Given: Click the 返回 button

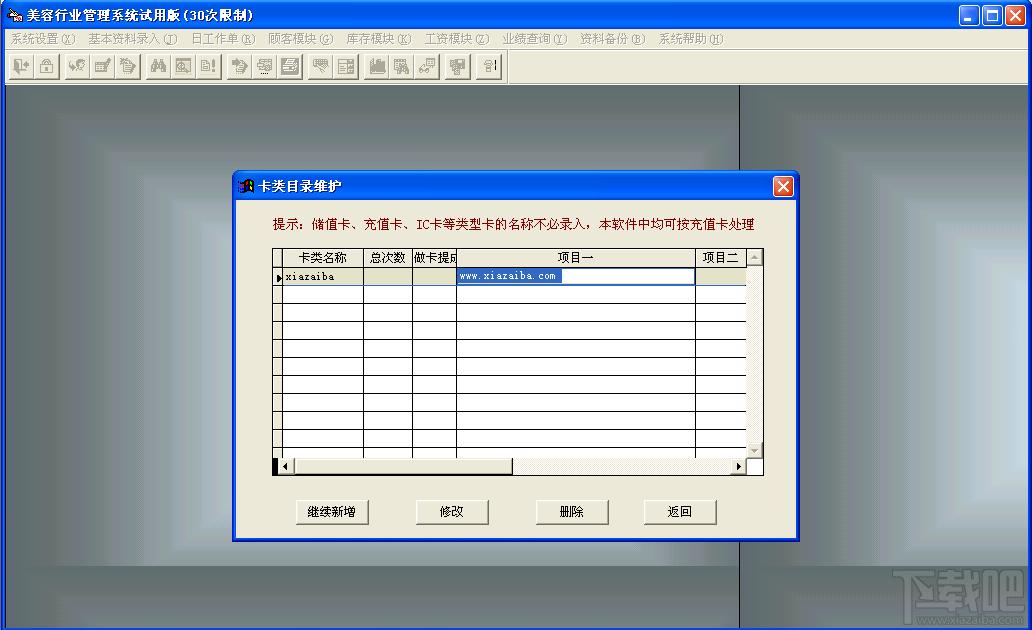Looking at the screenshot, I should pyautogui.click(x=680, y=512).
